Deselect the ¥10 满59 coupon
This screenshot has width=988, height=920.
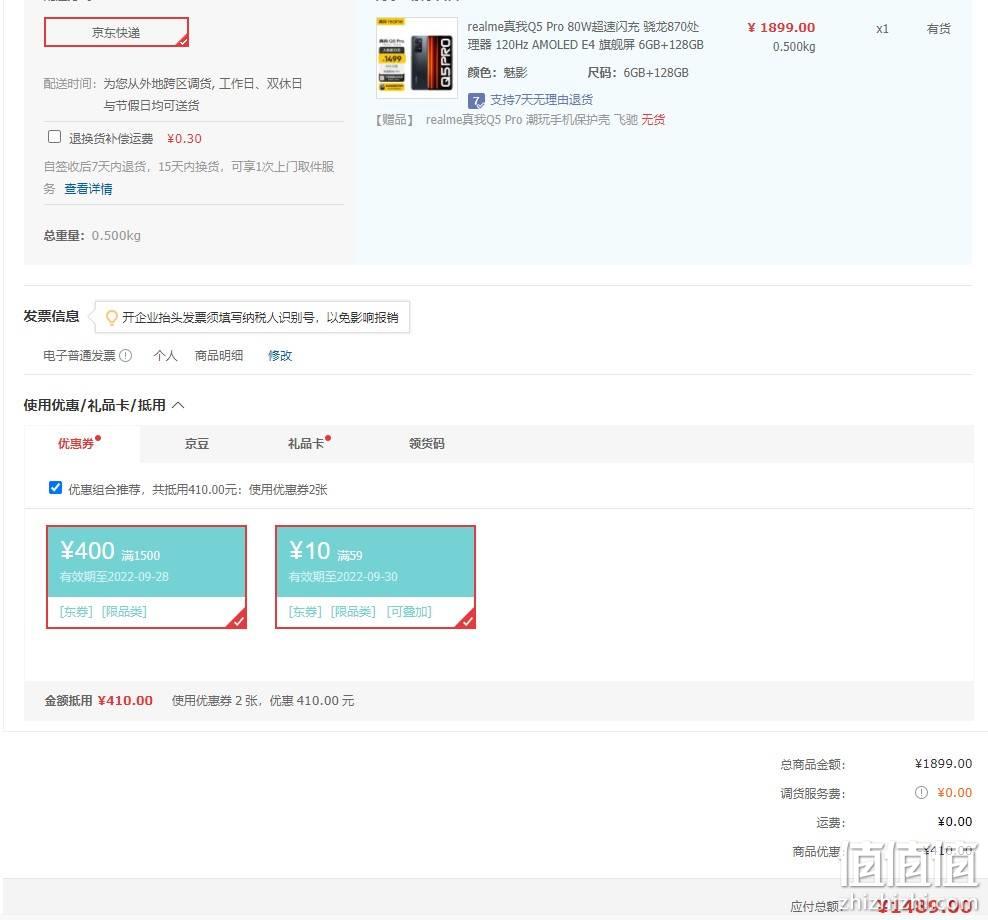[376, 577]
